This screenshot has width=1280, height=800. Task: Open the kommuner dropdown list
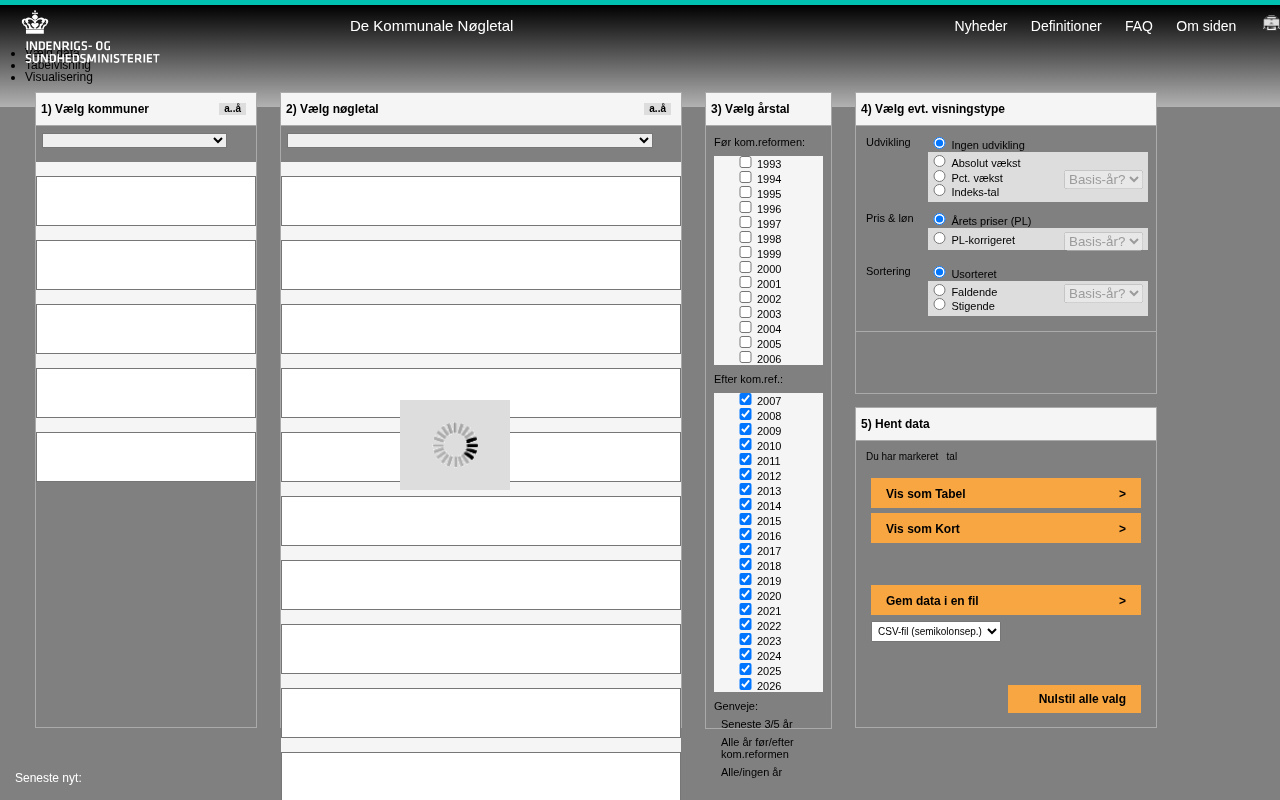click(134, 141)
